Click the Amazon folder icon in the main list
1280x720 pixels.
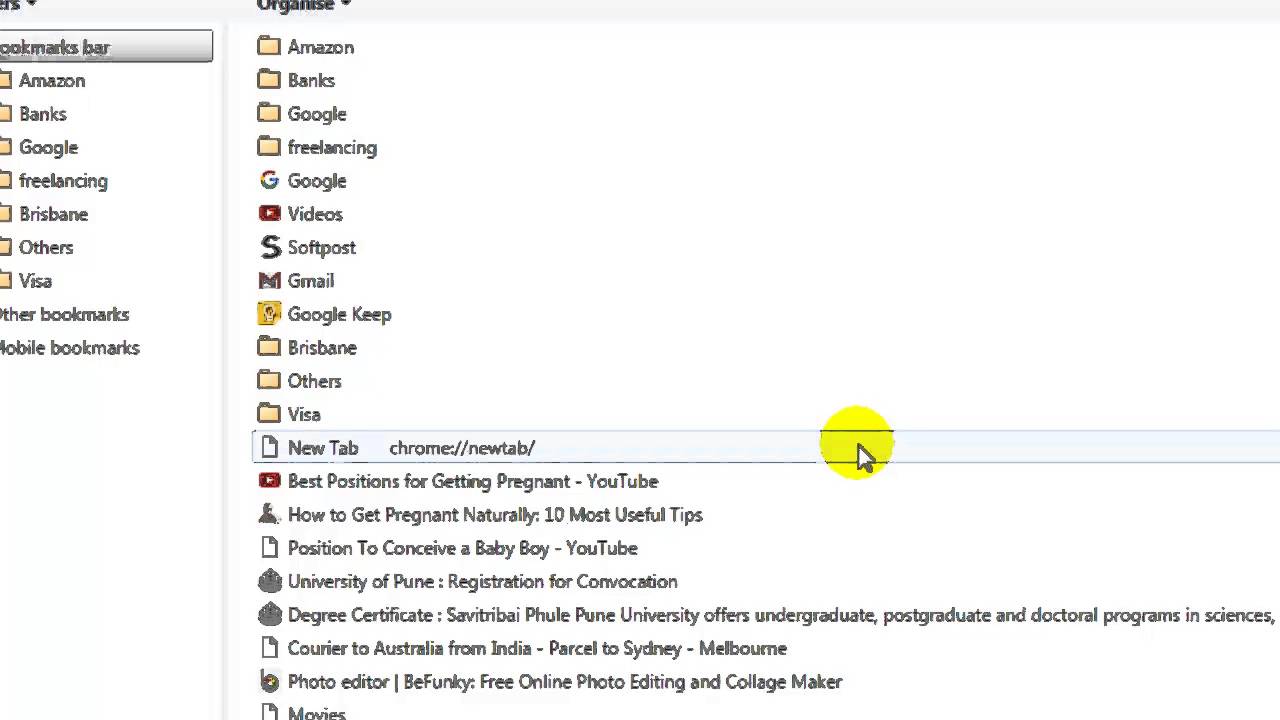coord(269,46)
